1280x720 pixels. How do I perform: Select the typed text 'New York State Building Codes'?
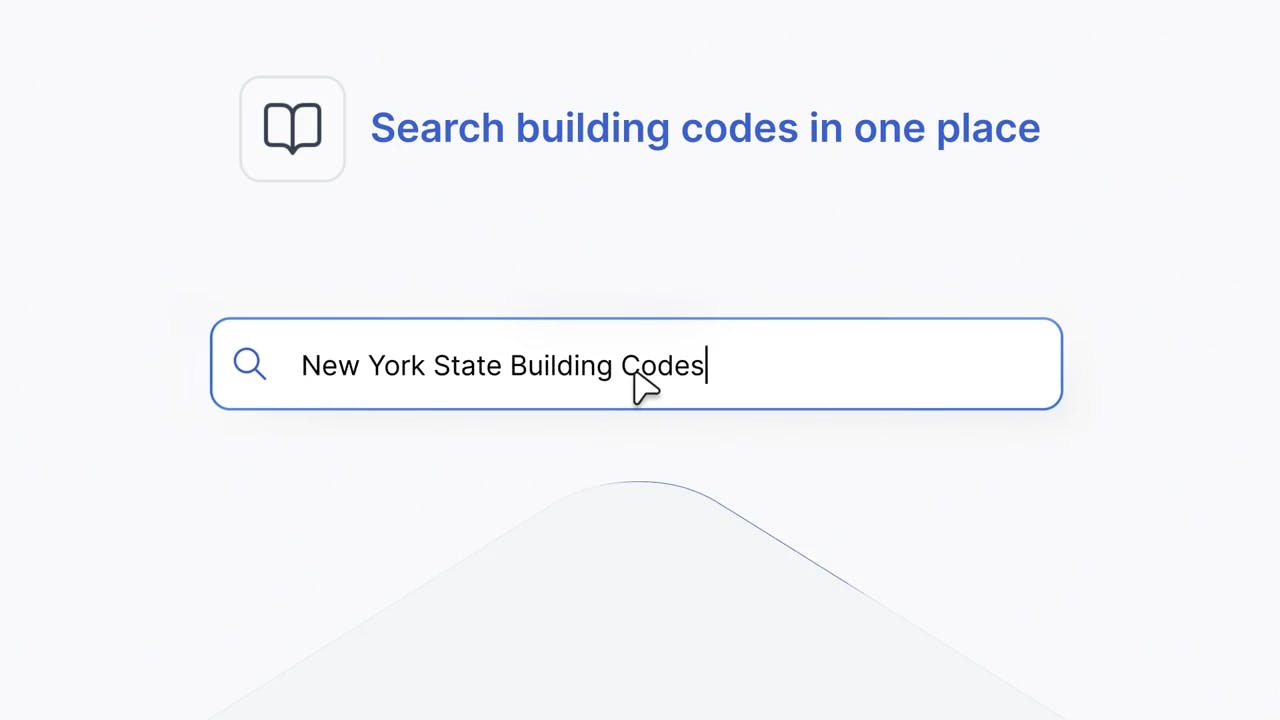point(503,366)
